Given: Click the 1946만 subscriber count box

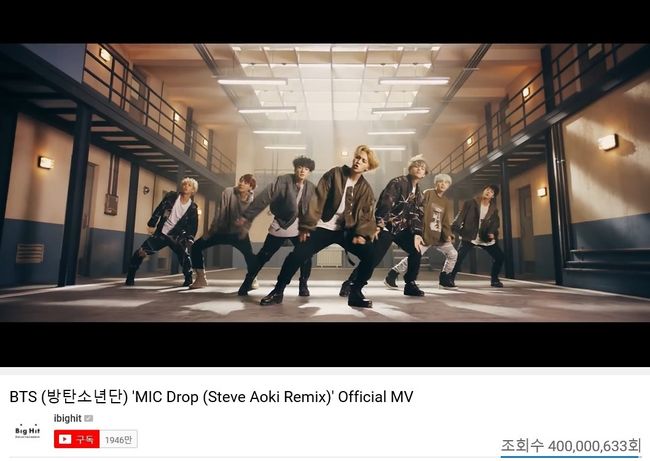Looking at the screenshot, I should point(118,439).
